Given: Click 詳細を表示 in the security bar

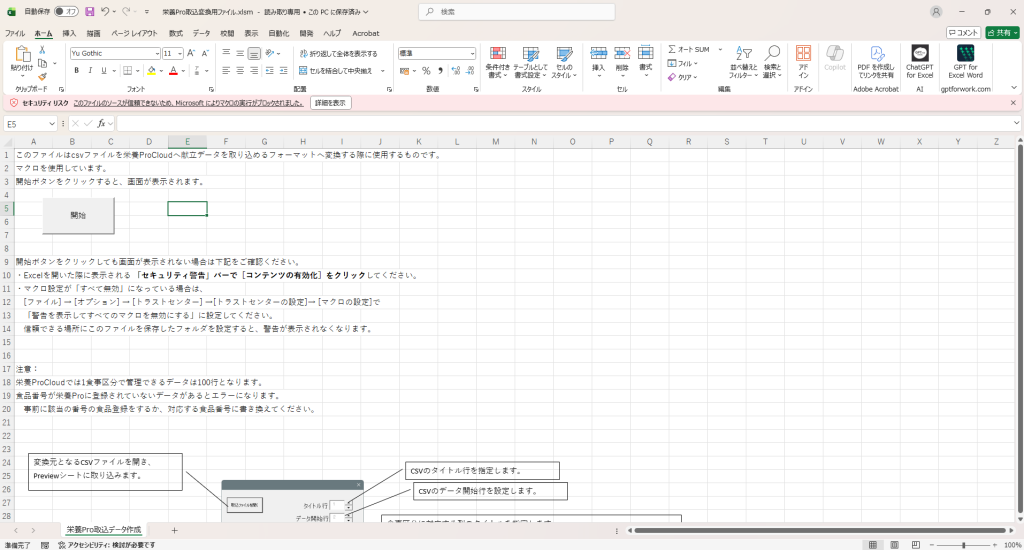Looking at the screenshot, I should tap(330, 103).
